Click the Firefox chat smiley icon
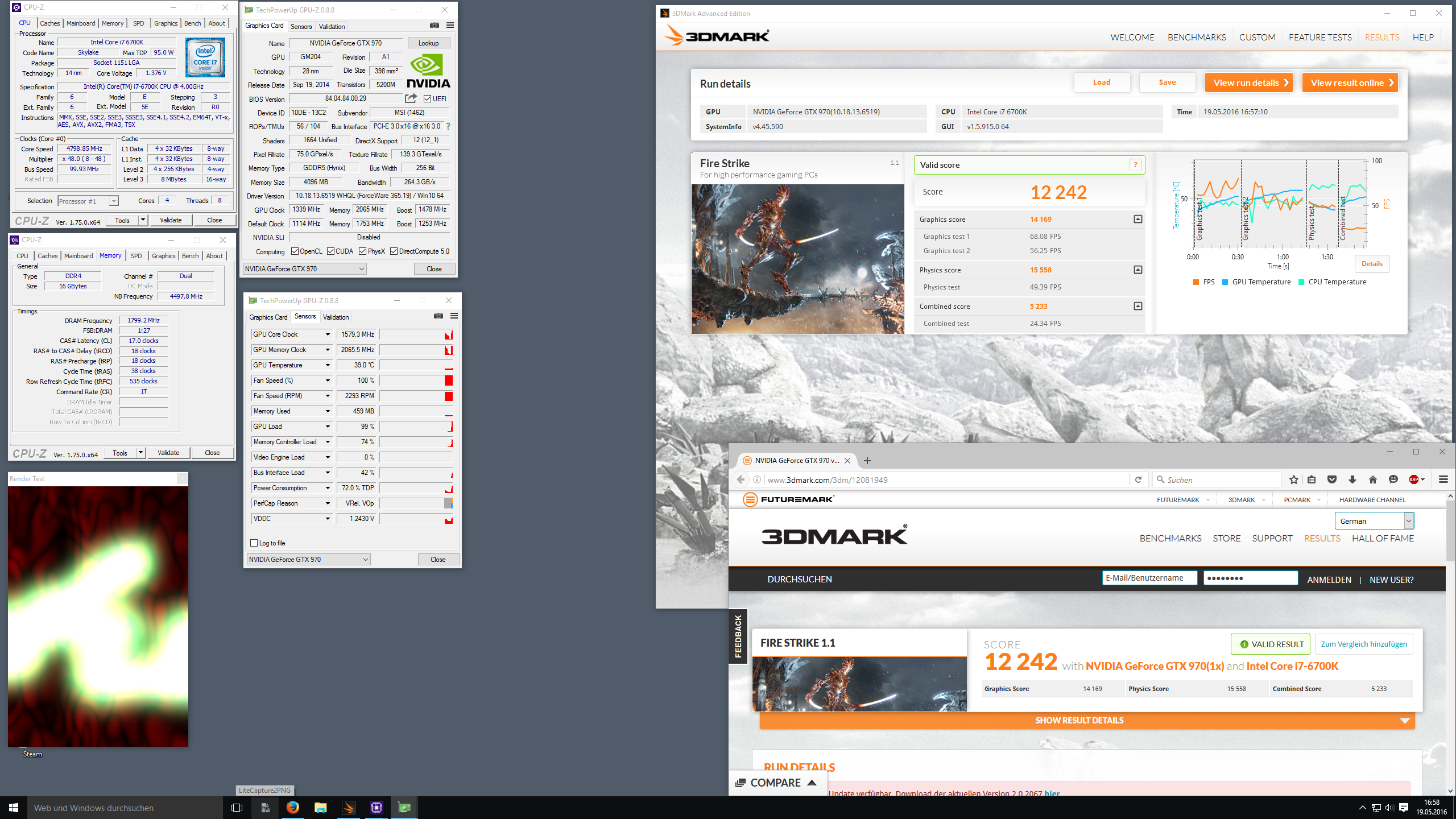Viewport: 1456px width, 819px height. coord(1393,479)
